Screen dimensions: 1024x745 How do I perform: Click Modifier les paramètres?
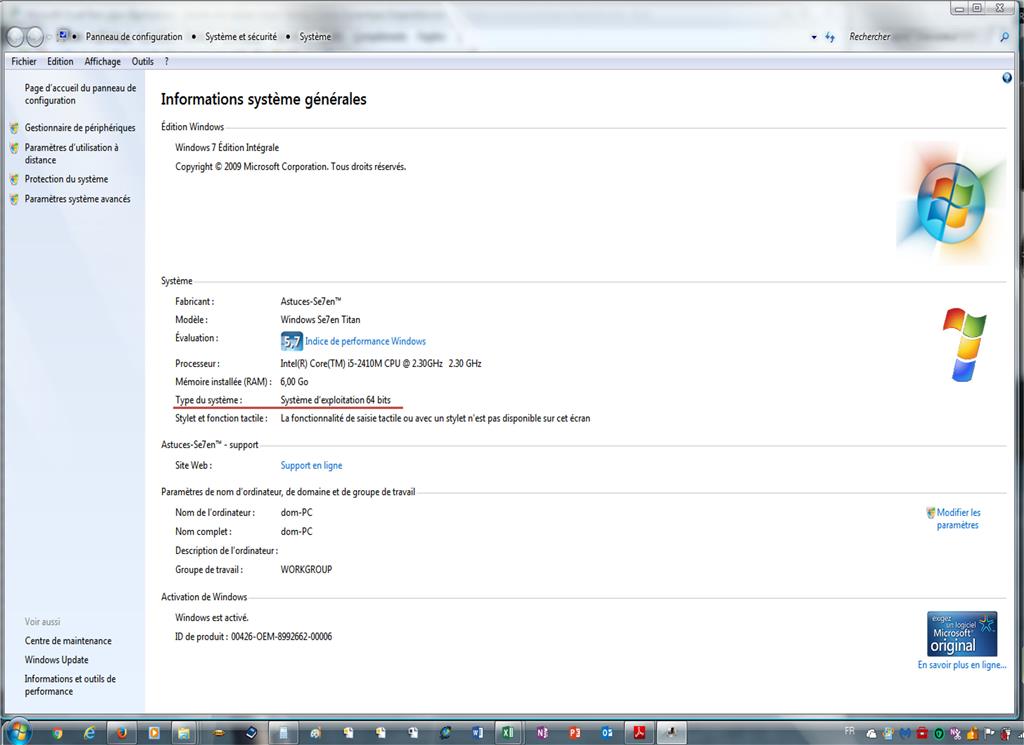click(x=958, y=518)
